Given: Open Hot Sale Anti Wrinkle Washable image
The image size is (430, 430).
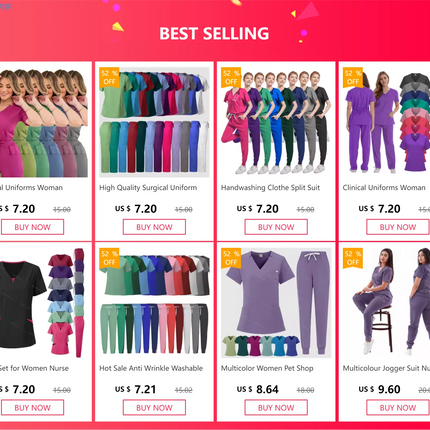Looking at the screenshot, I should (154, 303).
